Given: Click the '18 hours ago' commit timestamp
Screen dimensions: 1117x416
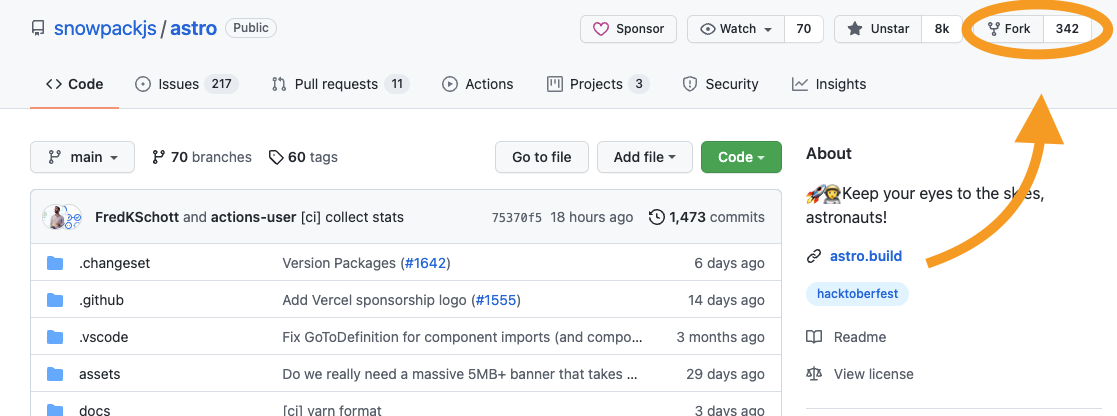Looking at the screenshot, I should pos(592,217).
